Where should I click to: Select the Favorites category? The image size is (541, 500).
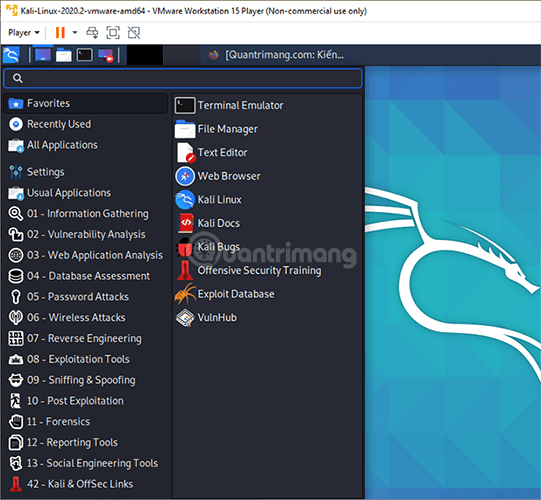pyautogui.click(x=86, y=103)
